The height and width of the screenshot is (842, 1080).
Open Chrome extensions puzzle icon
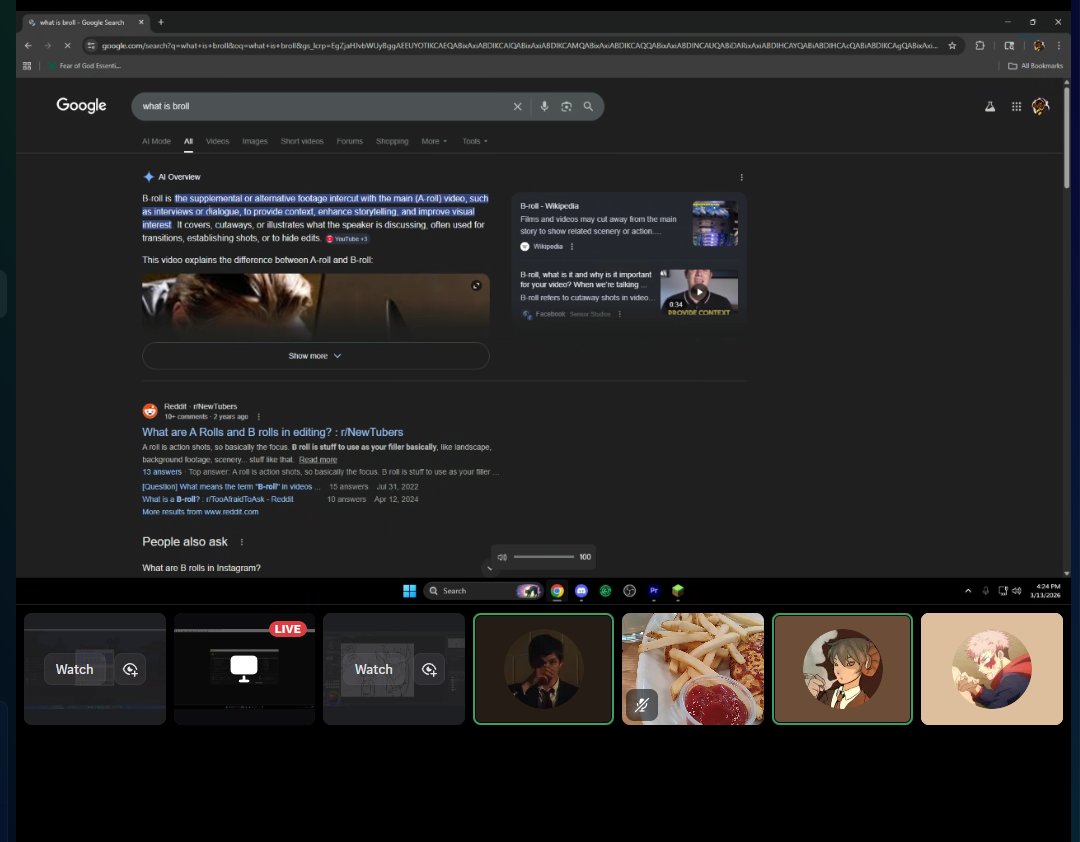pos(980,45)
